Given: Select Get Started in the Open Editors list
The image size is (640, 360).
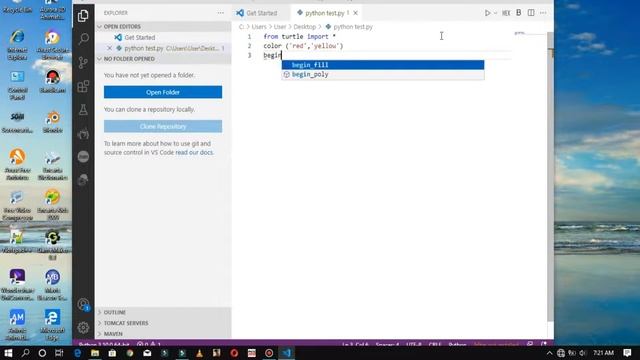Looking at the screenshot, I should (x=163, y=37).
